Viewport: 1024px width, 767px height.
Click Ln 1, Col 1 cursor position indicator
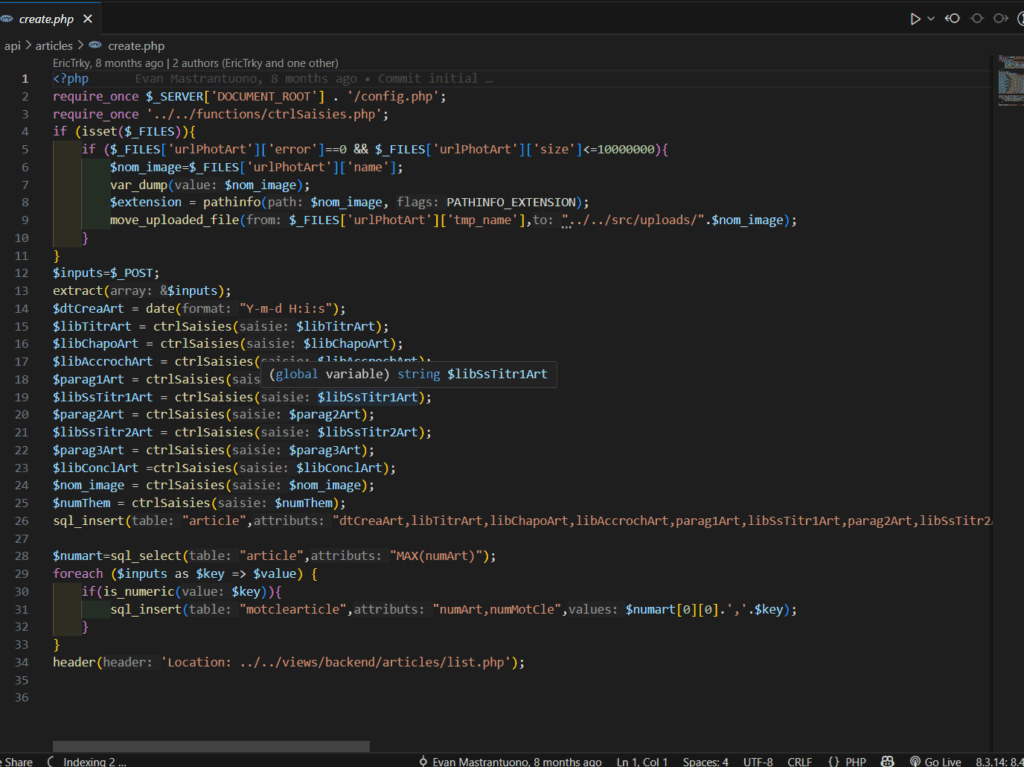point(641,761)
